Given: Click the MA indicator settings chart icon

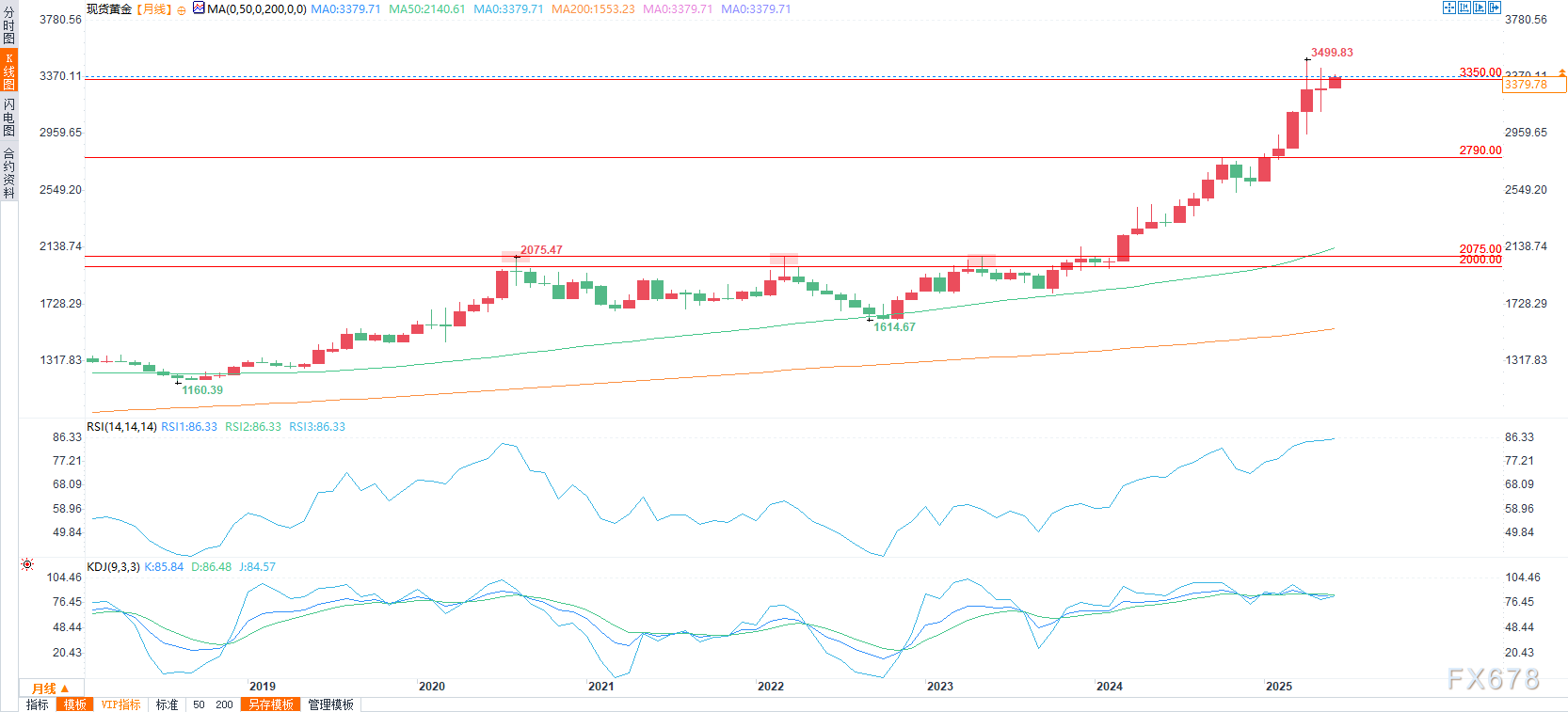Looking at the screenshot, I should tap(199, 8).
